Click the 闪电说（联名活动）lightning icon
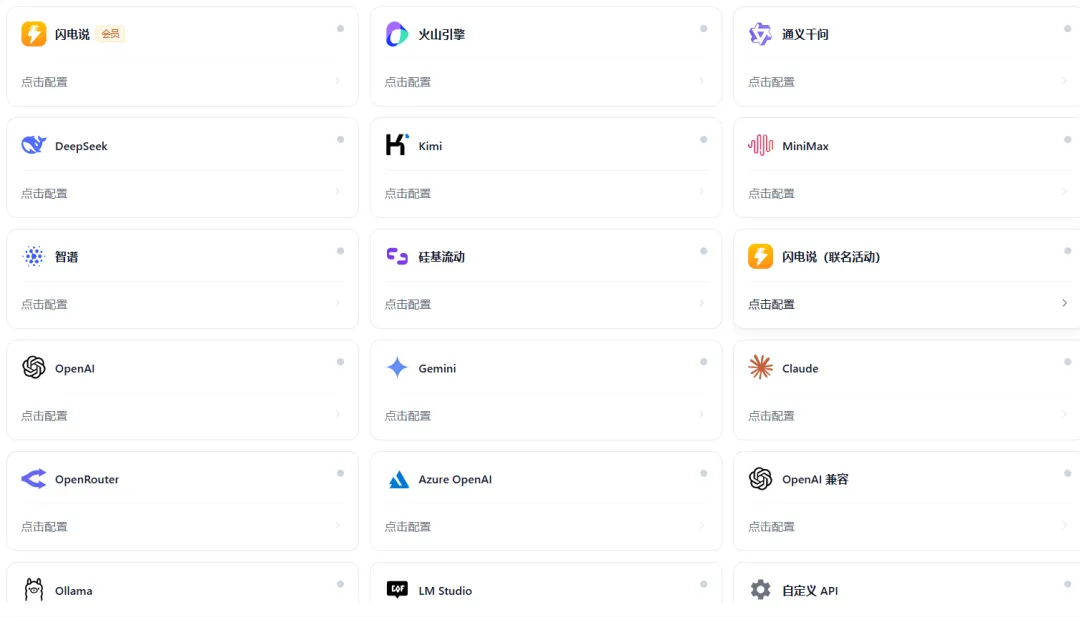This screenshot has width=1080, height=617. tap(760, 256)
